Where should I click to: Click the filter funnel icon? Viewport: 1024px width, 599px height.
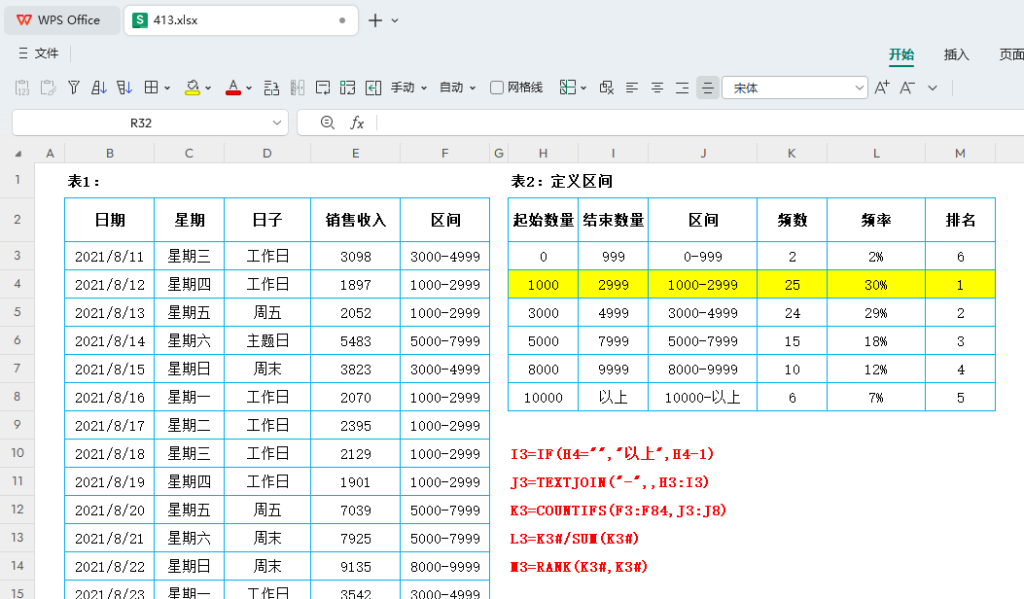(74, 88)
